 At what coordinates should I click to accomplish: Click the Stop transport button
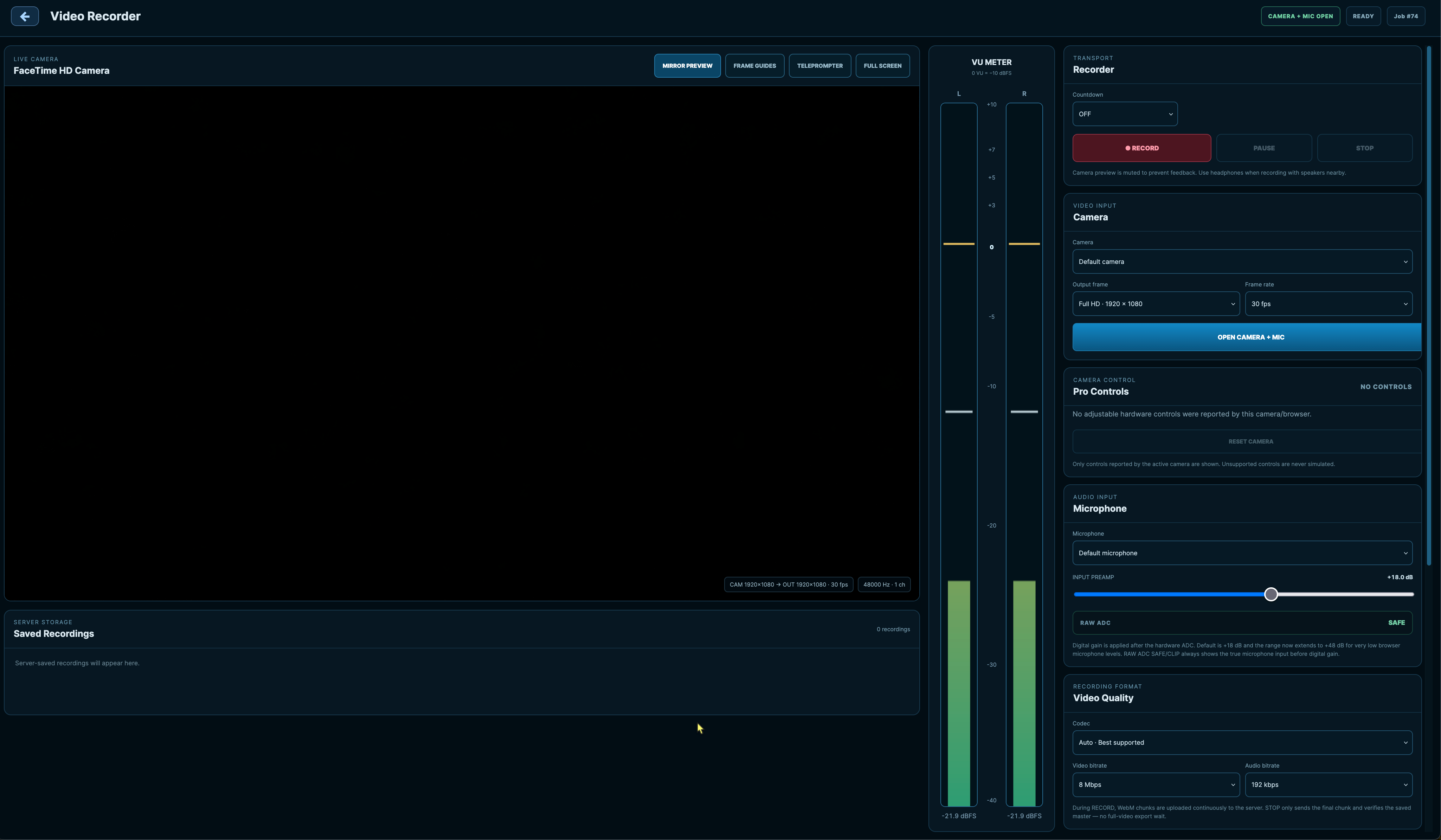coord(1364,148)
